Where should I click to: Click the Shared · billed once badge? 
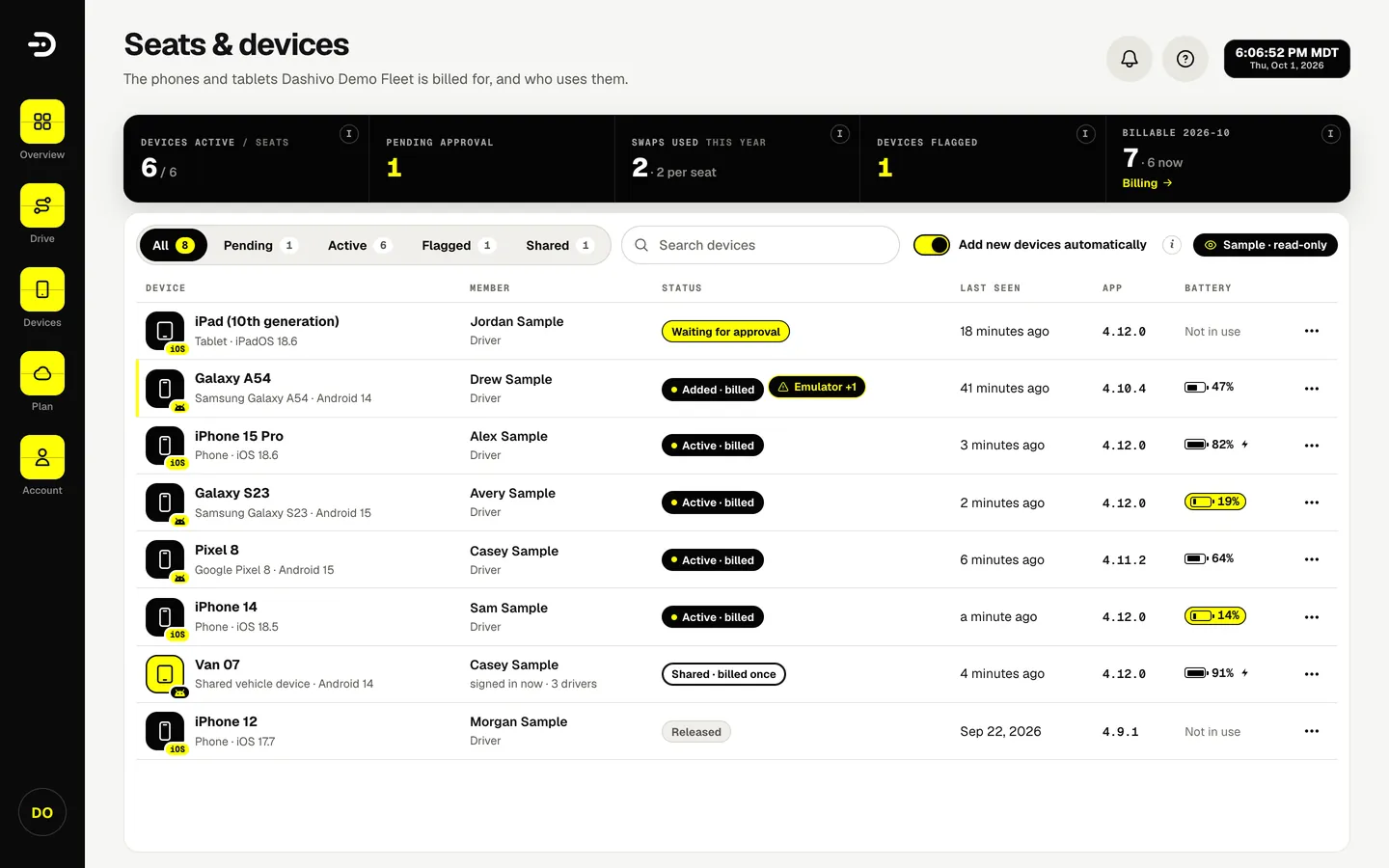click(x=723, y=674)
